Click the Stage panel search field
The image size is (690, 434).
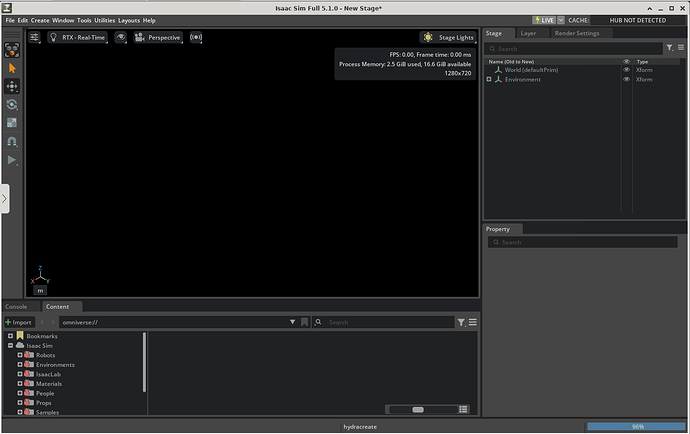click(x=573, y=49)
